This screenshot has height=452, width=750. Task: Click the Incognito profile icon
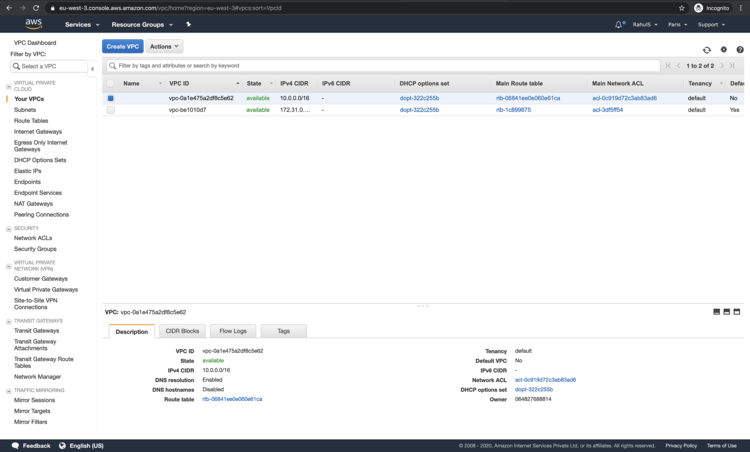pos(698,8)
